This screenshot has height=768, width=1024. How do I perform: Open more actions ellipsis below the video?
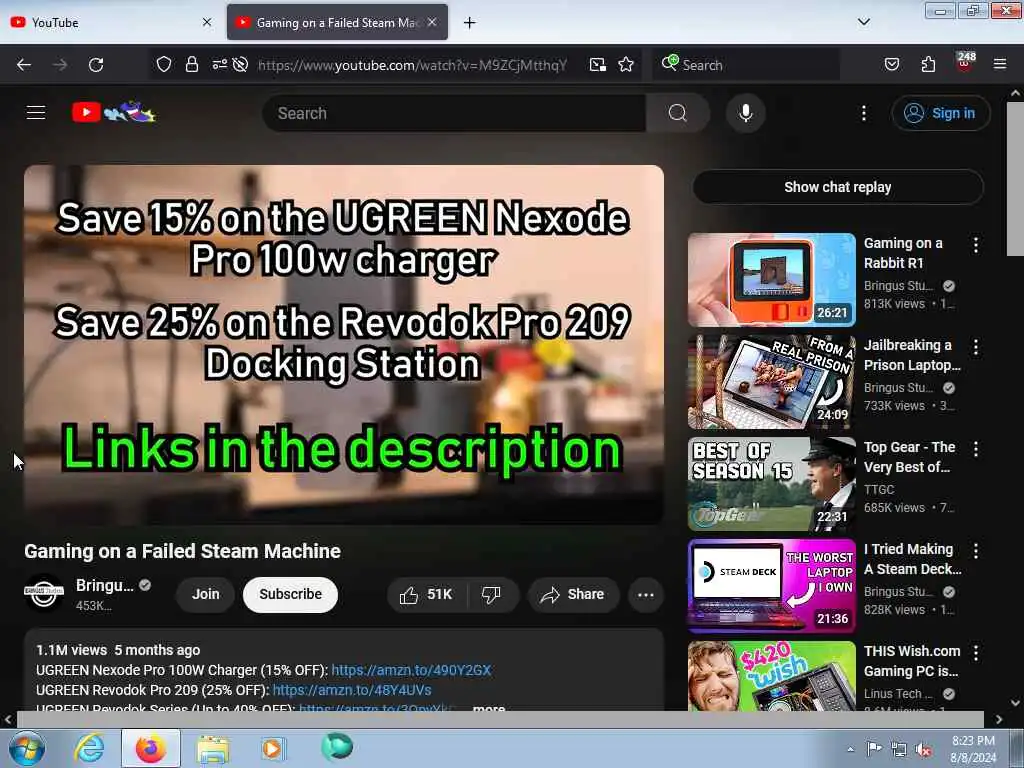pyautogui.click(x=646, y=595)
